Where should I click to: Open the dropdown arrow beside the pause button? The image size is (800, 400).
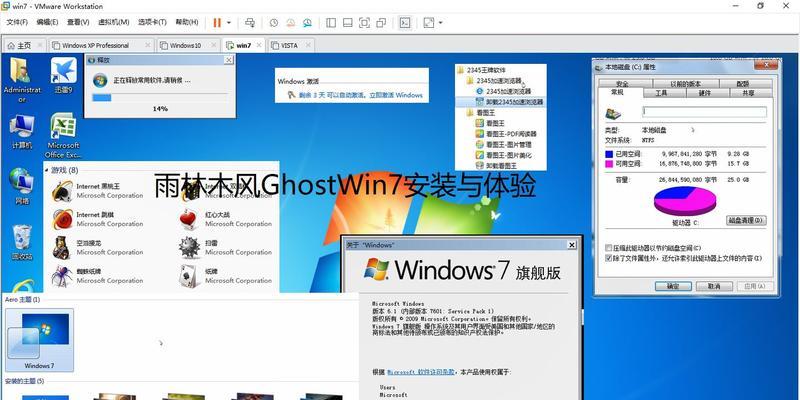tap(229, 22)
